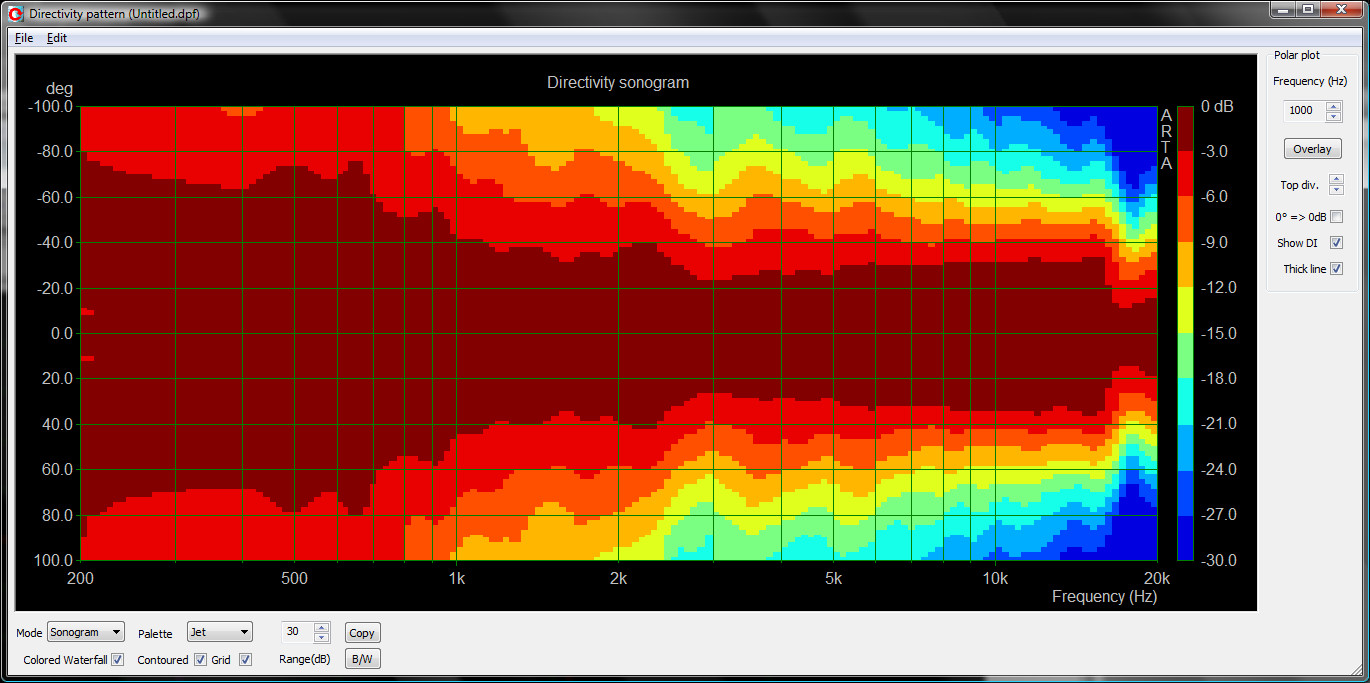Click the Top div. up arrow
Screen dimensions: 1370x683
pos(1336,180)
